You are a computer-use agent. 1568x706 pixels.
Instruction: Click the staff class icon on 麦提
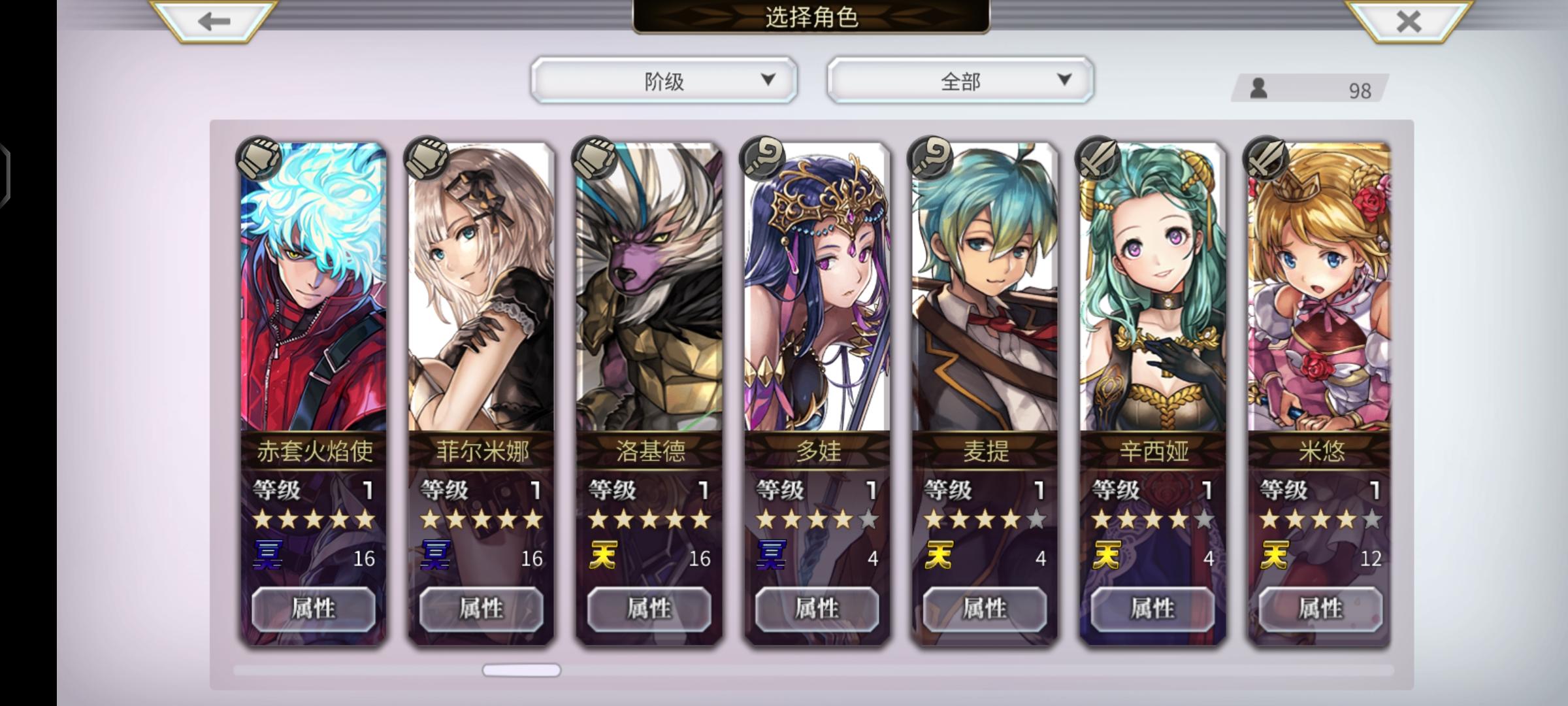point(930,158)
